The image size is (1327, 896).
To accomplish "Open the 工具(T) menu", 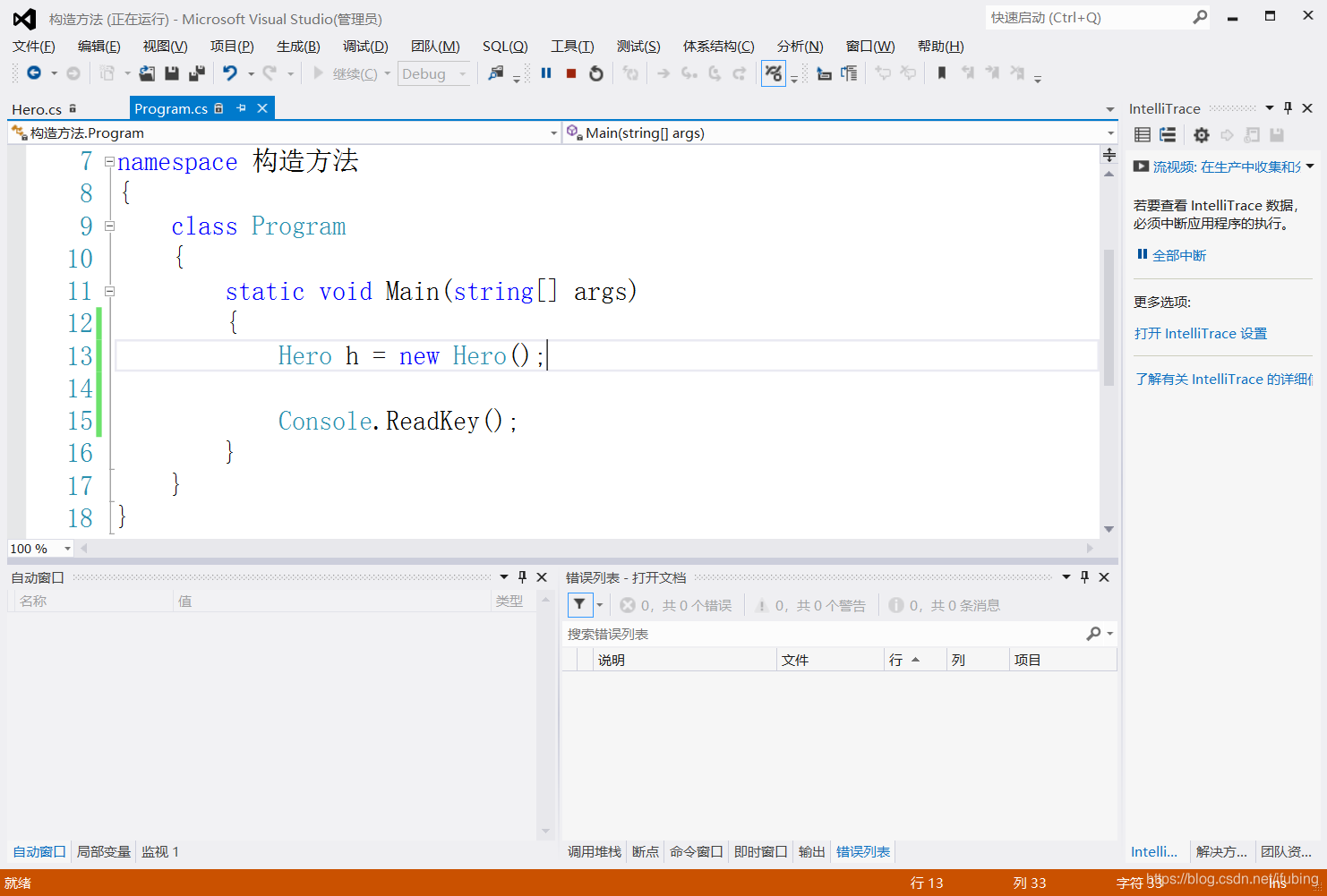I will pyautogui.click(x=572, y=47).
